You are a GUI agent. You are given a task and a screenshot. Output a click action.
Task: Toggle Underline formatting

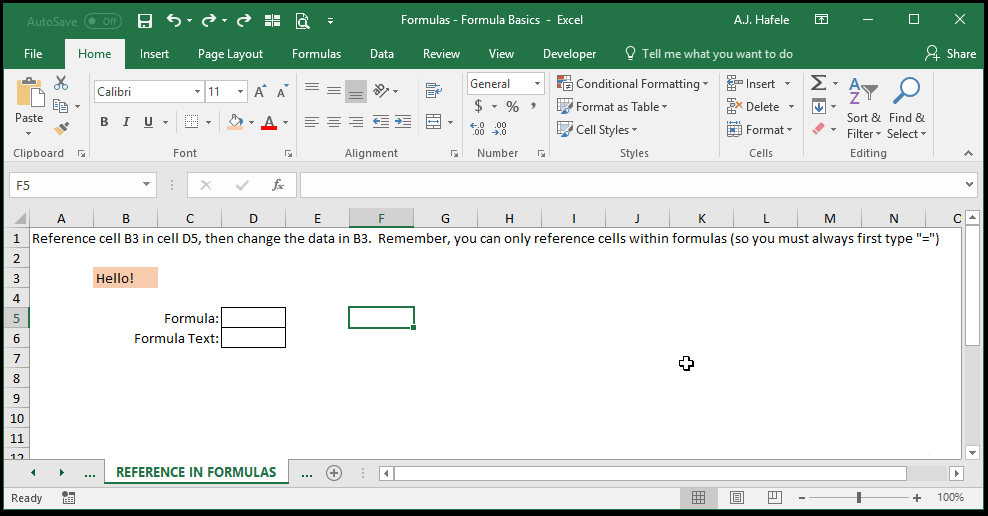(x=149, y=122)
